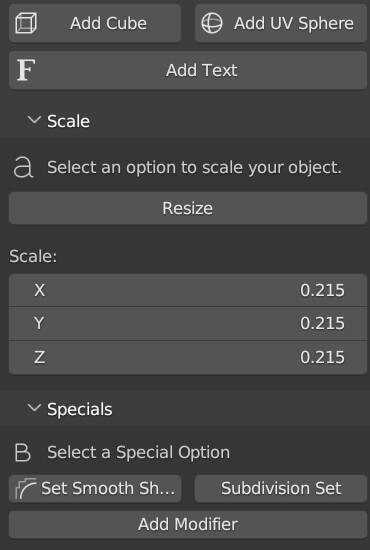
Task: Click the X scale value field
Action: 188,290
